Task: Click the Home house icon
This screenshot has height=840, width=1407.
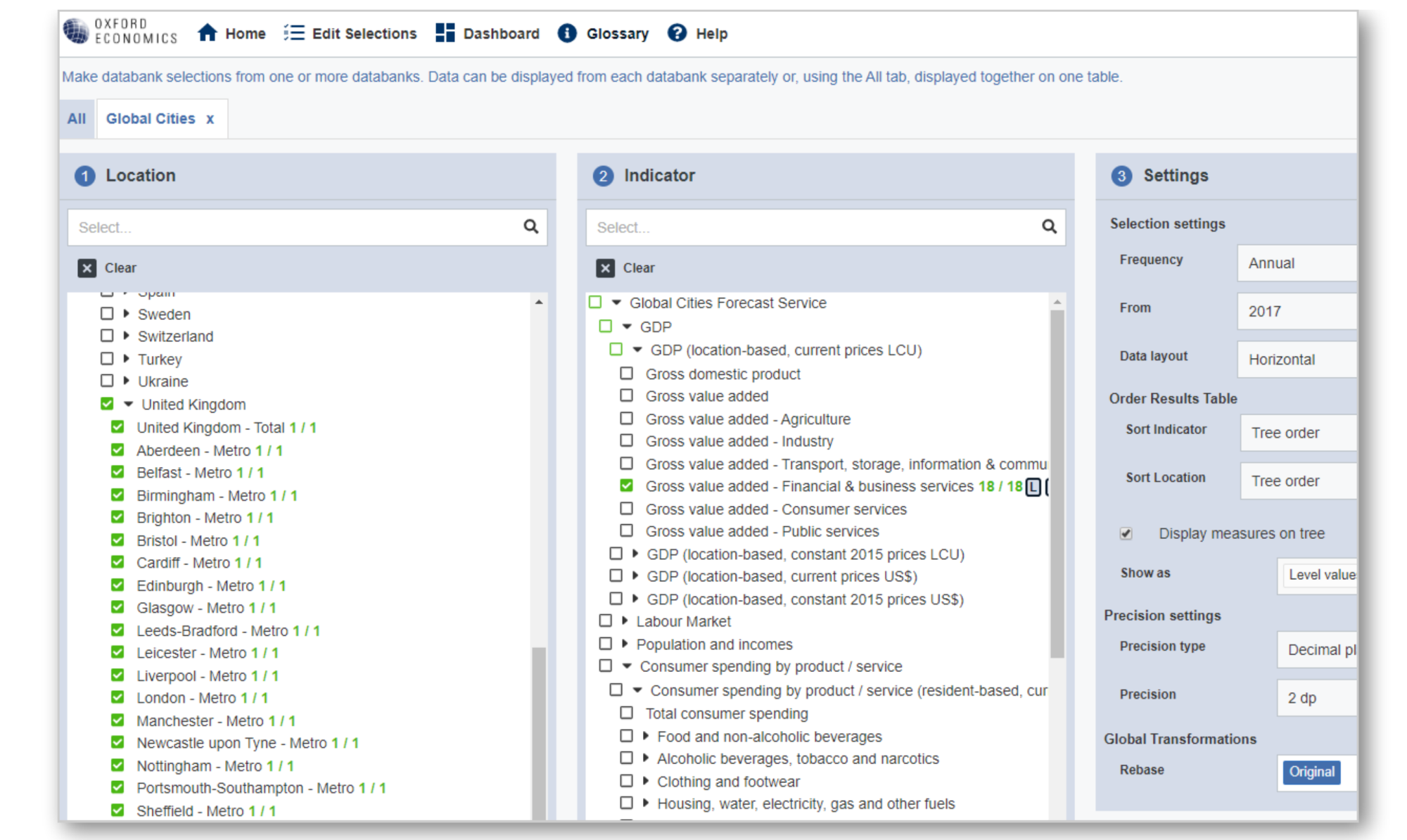Action: (208, 32)
